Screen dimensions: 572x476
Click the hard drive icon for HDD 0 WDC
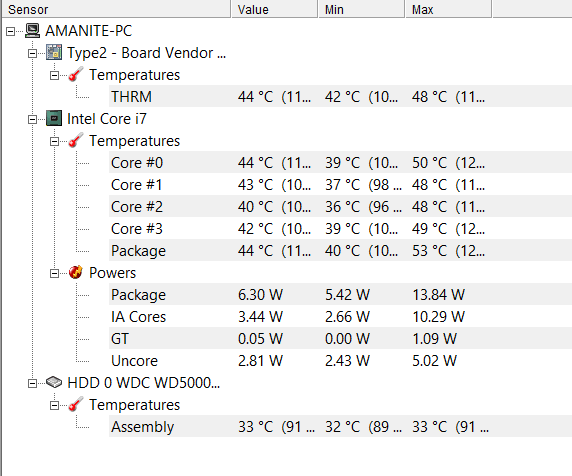pos(54,383)
